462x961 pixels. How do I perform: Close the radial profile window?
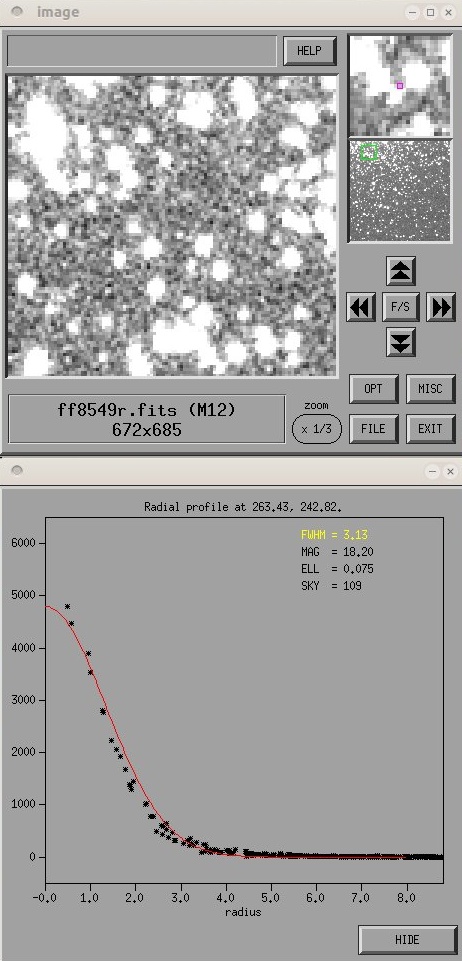(450, 471)
